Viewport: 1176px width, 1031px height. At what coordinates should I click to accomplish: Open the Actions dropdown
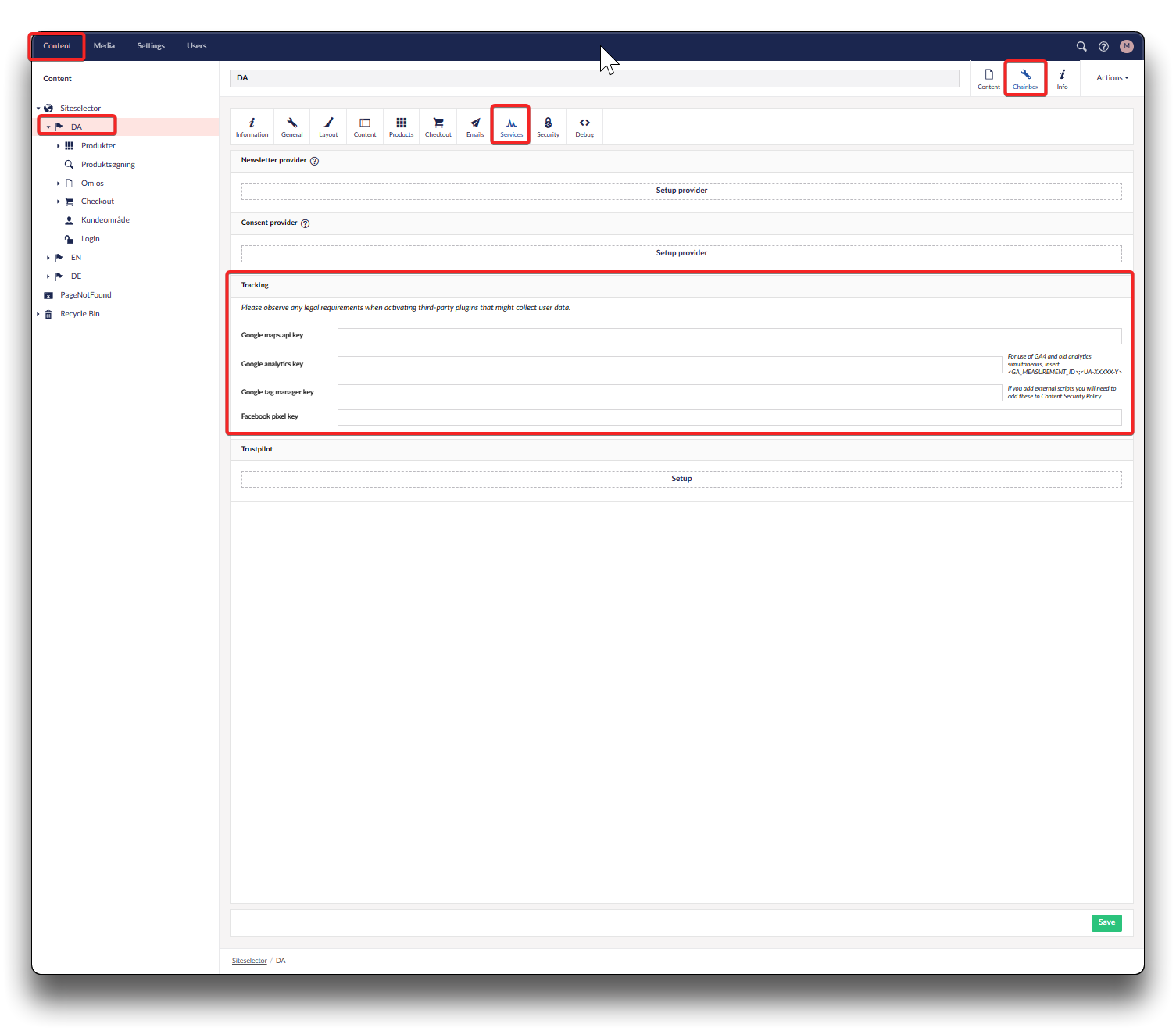pos(1112,78)
